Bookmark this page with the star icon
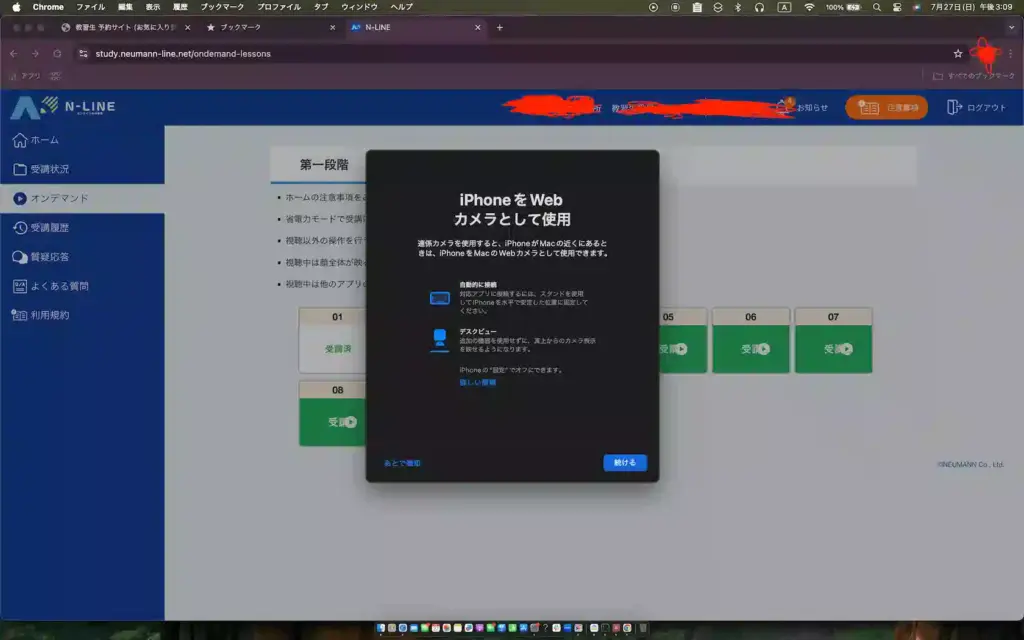This screenshot has width=1024, height=640. coord(957,54)
